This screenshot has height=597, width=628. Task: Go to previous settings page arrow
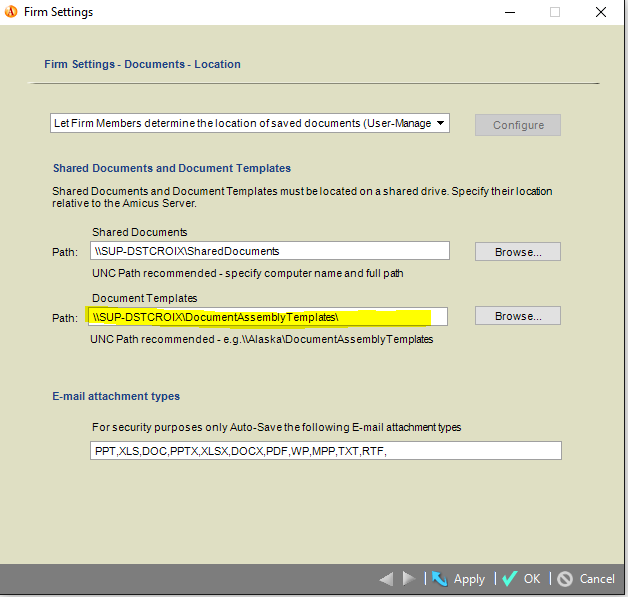[x=386, y=579]
